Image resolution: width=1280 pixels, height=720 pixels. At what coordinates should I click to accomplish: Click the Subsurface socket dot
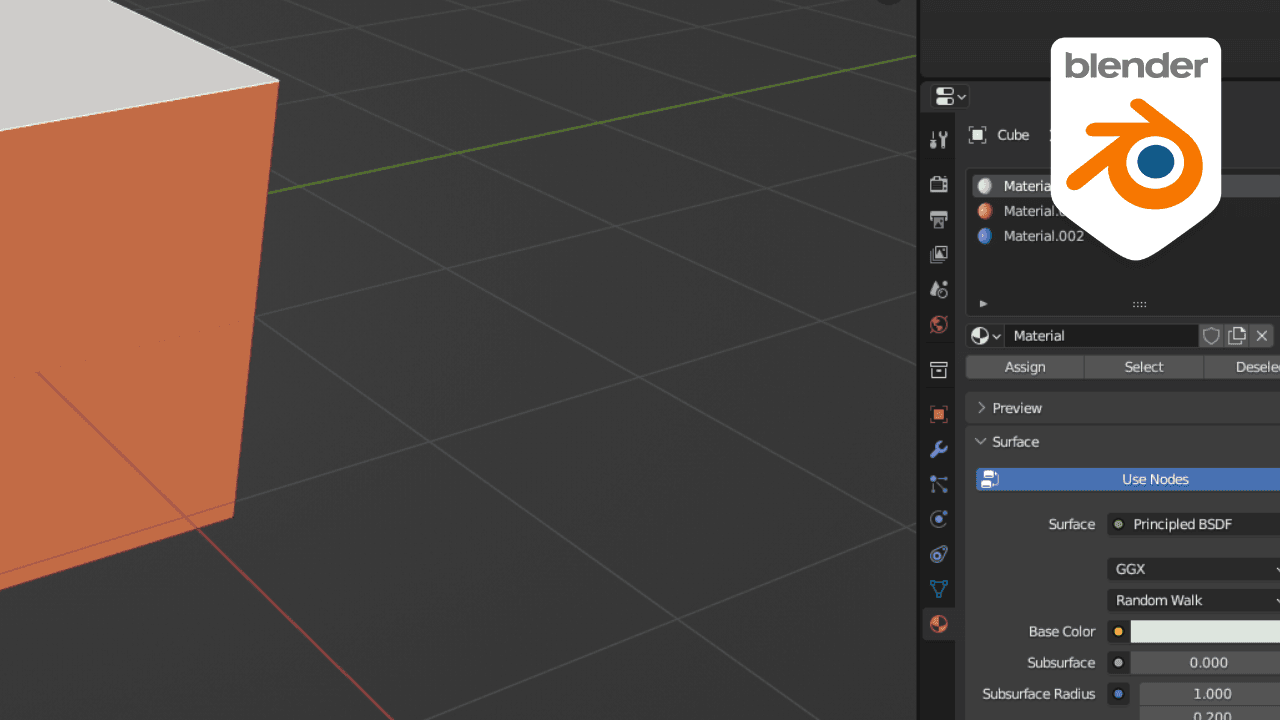(x=1118, y=662)
